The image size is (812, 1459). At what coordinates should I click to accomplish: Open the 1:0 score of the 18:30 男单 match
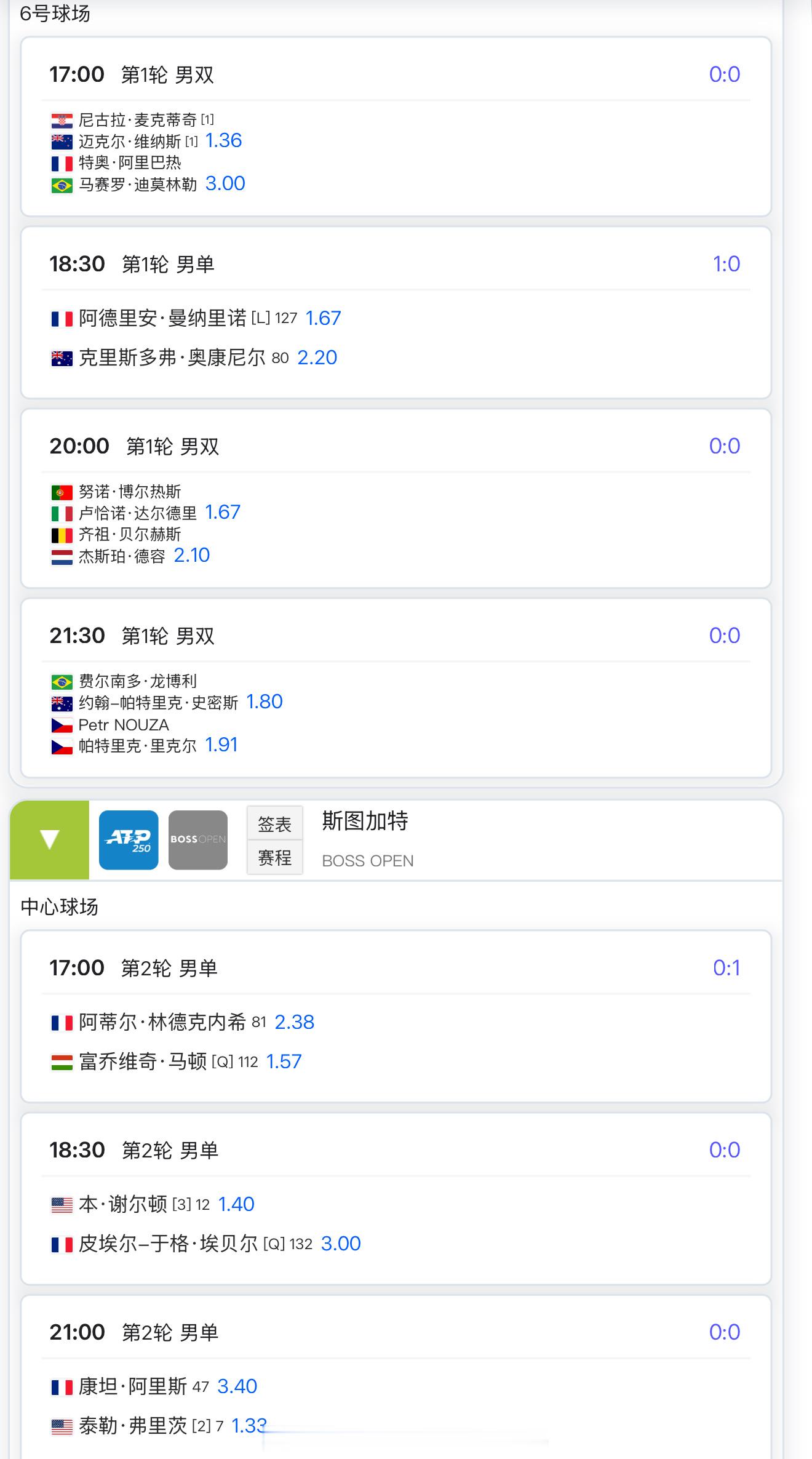[726, 264]
